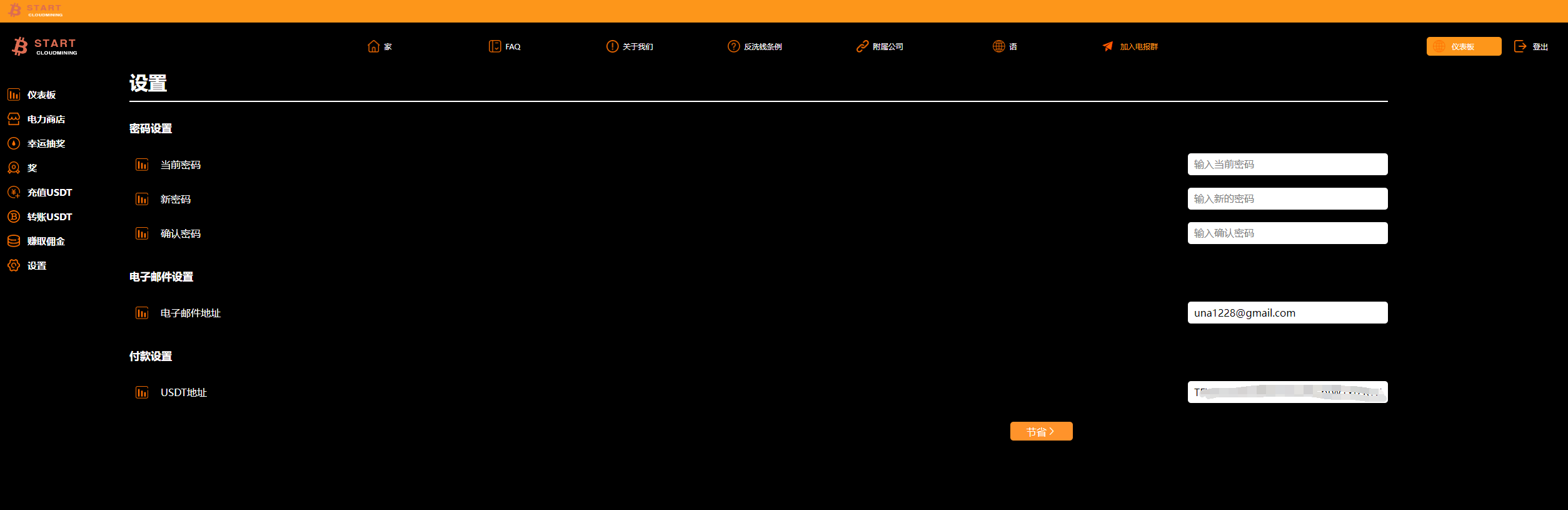Open the 奖 award badge icon

14,168
